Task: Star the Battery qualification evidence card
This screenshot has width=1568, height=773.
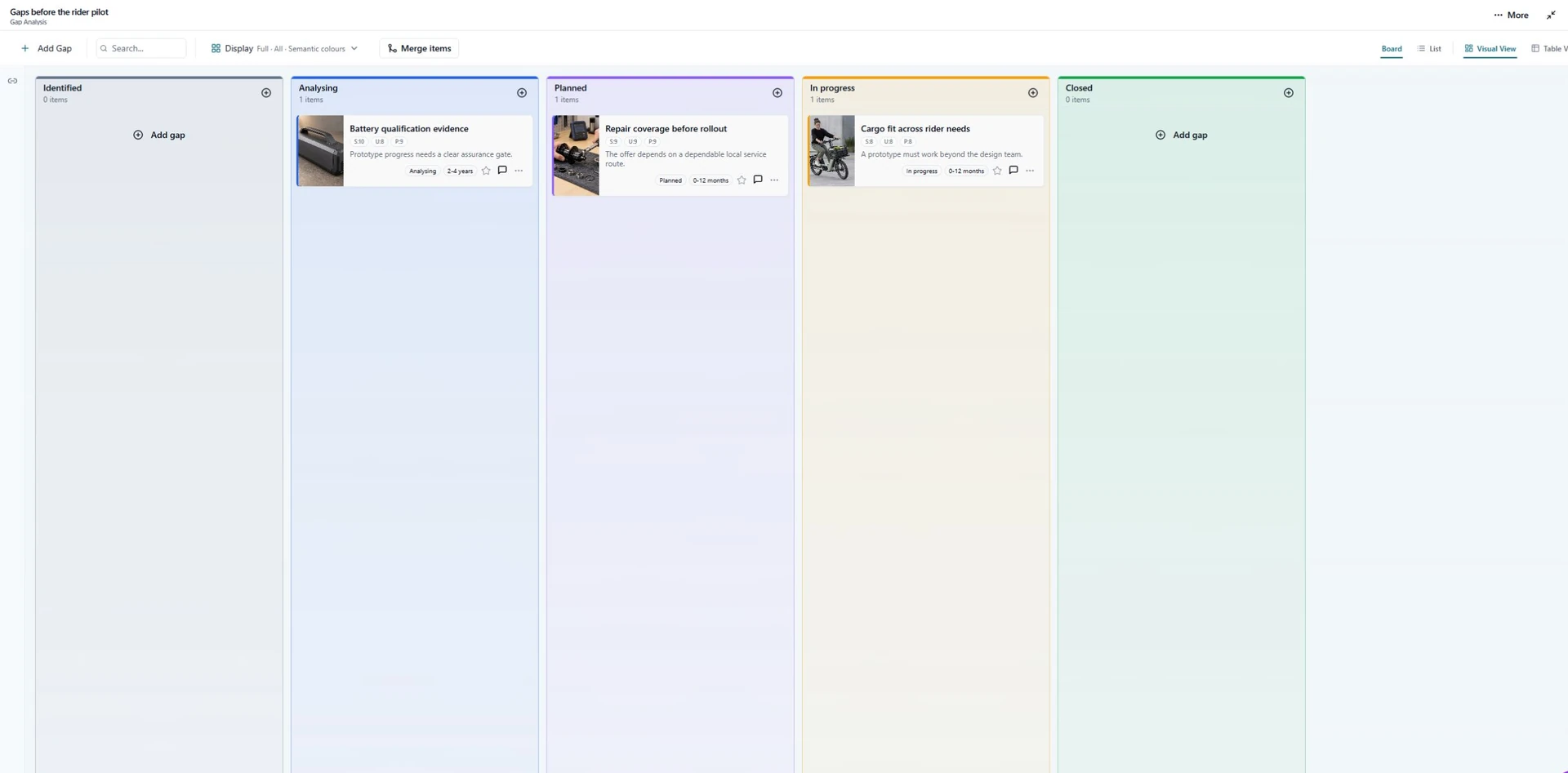Action: point(486,171)
